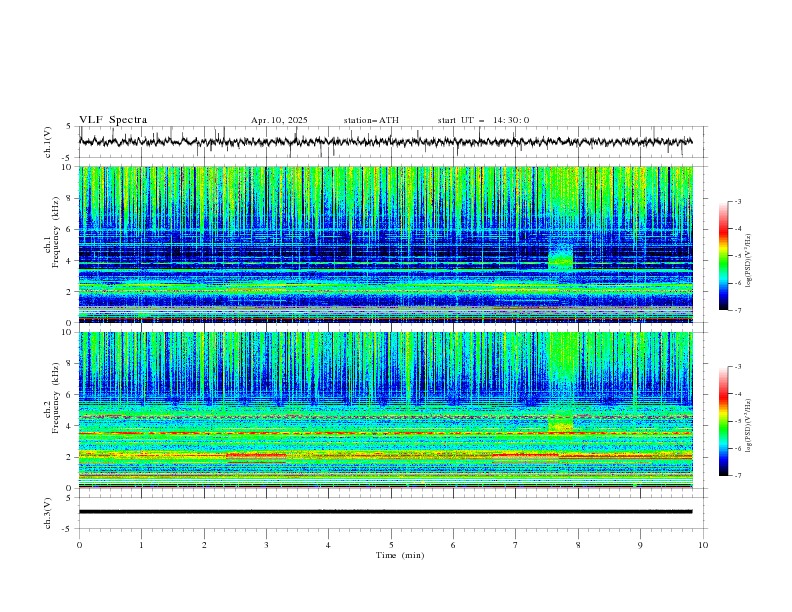Select the date text "Apr. 10, 2025"
792x612 pixels.
(x=279, y=120)
